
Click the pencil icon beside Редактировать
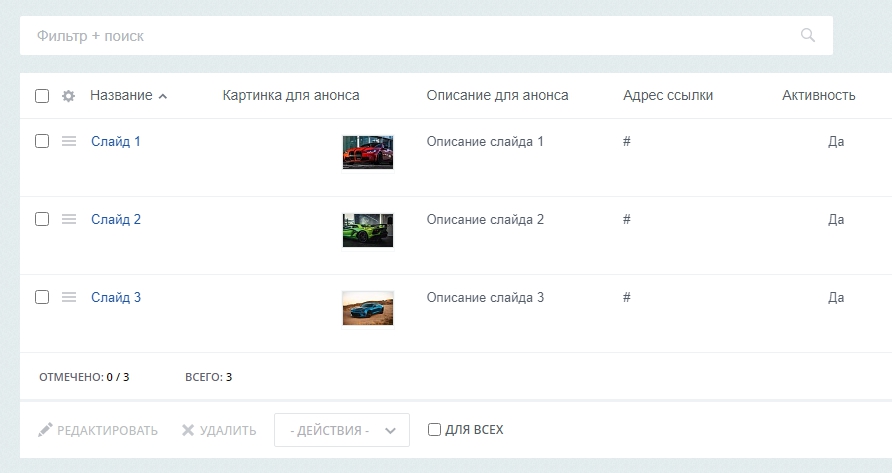click(45, 430)
